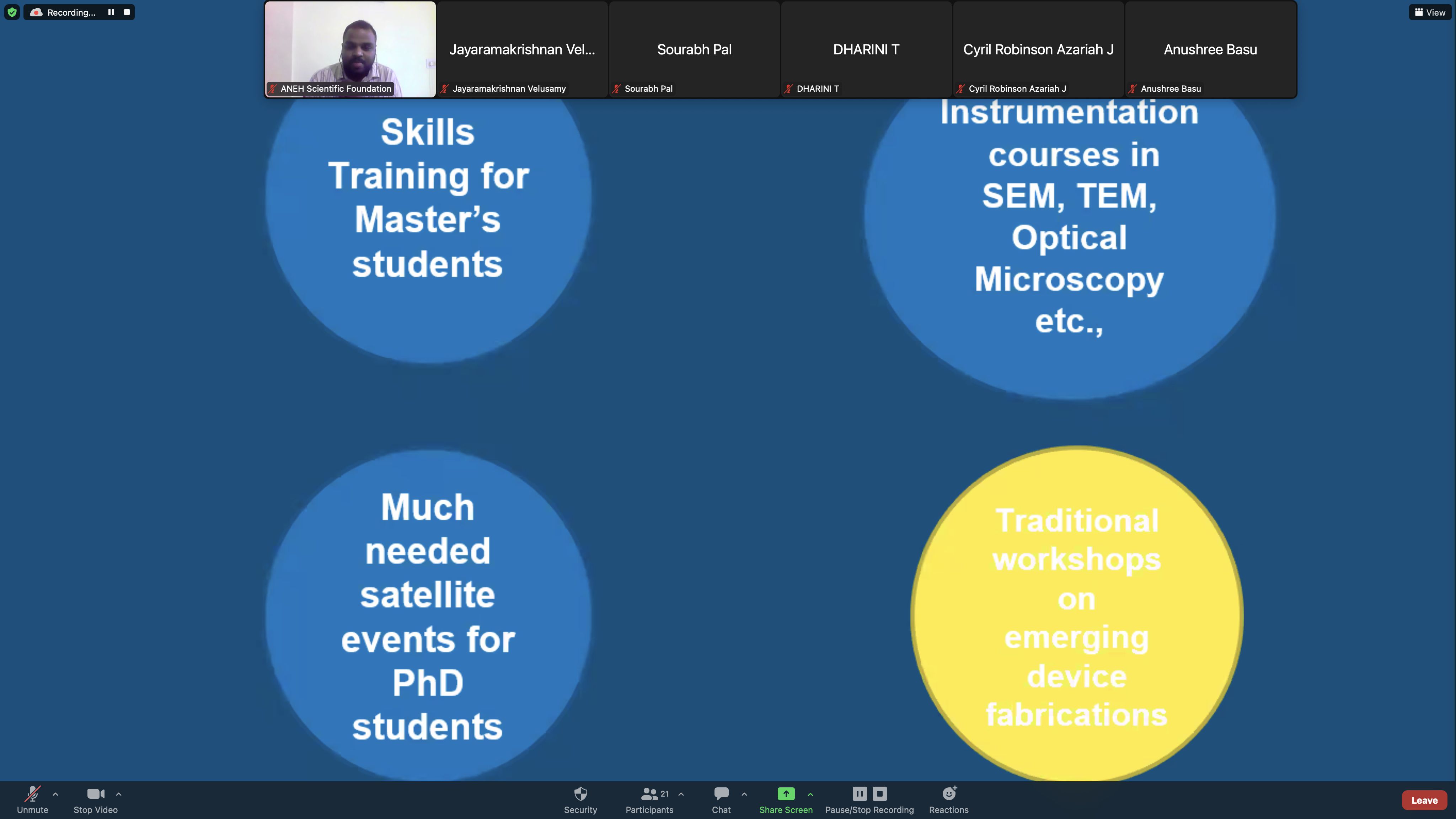The image size is (1456, 819).
Task: Pause recording from top-left indicator
Action: point(111,12)
